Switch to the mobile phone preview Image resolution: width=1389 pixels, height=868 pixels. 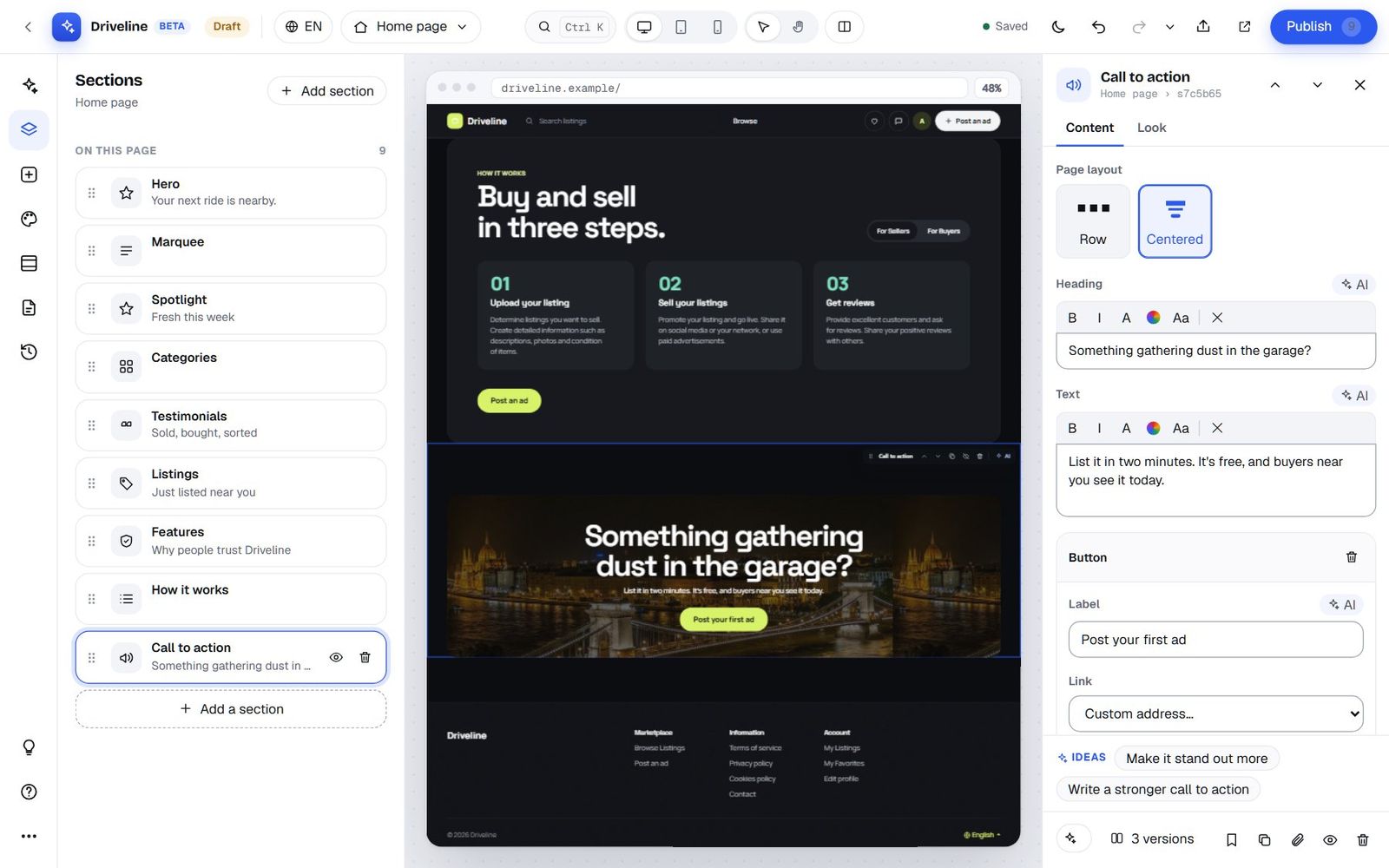pos(717,27)
